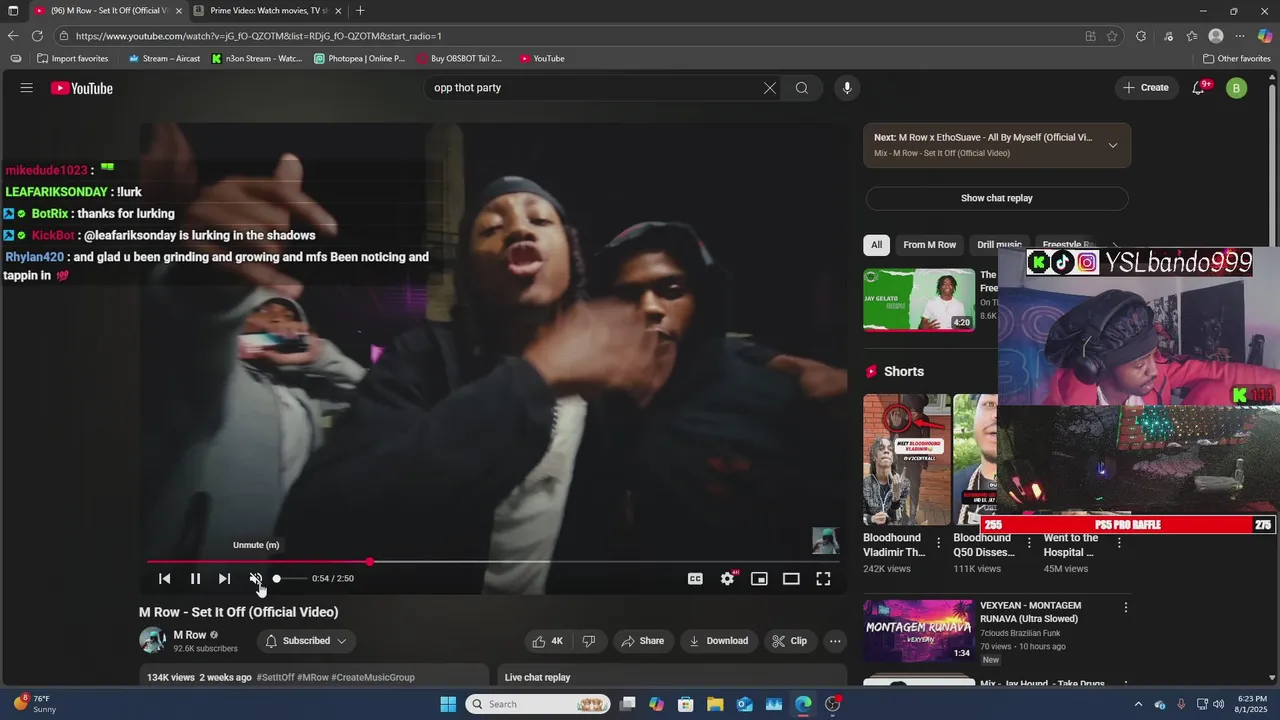Viewport: 1280px width, 720px height.
Task: Open the YouTube hamburger guide menu
Action: [x=27, y=88]
